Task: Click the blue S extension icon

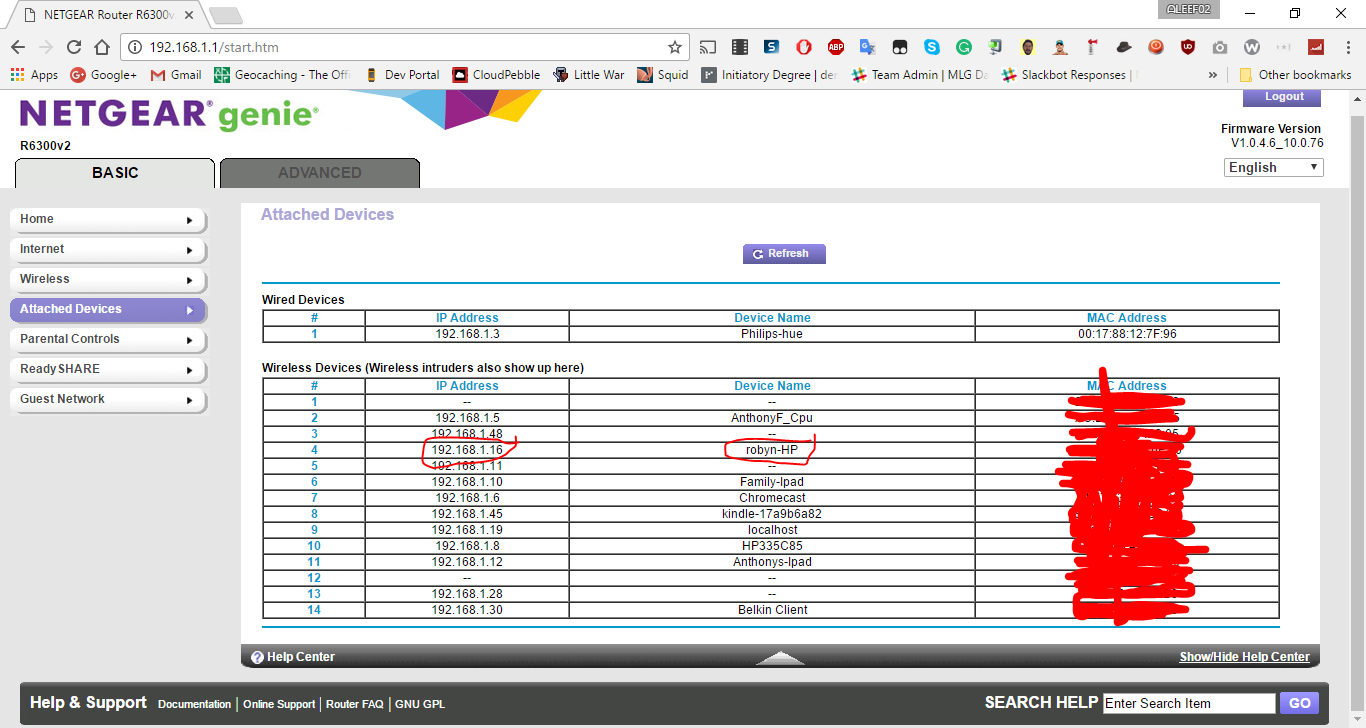Action: coord(772,47)
